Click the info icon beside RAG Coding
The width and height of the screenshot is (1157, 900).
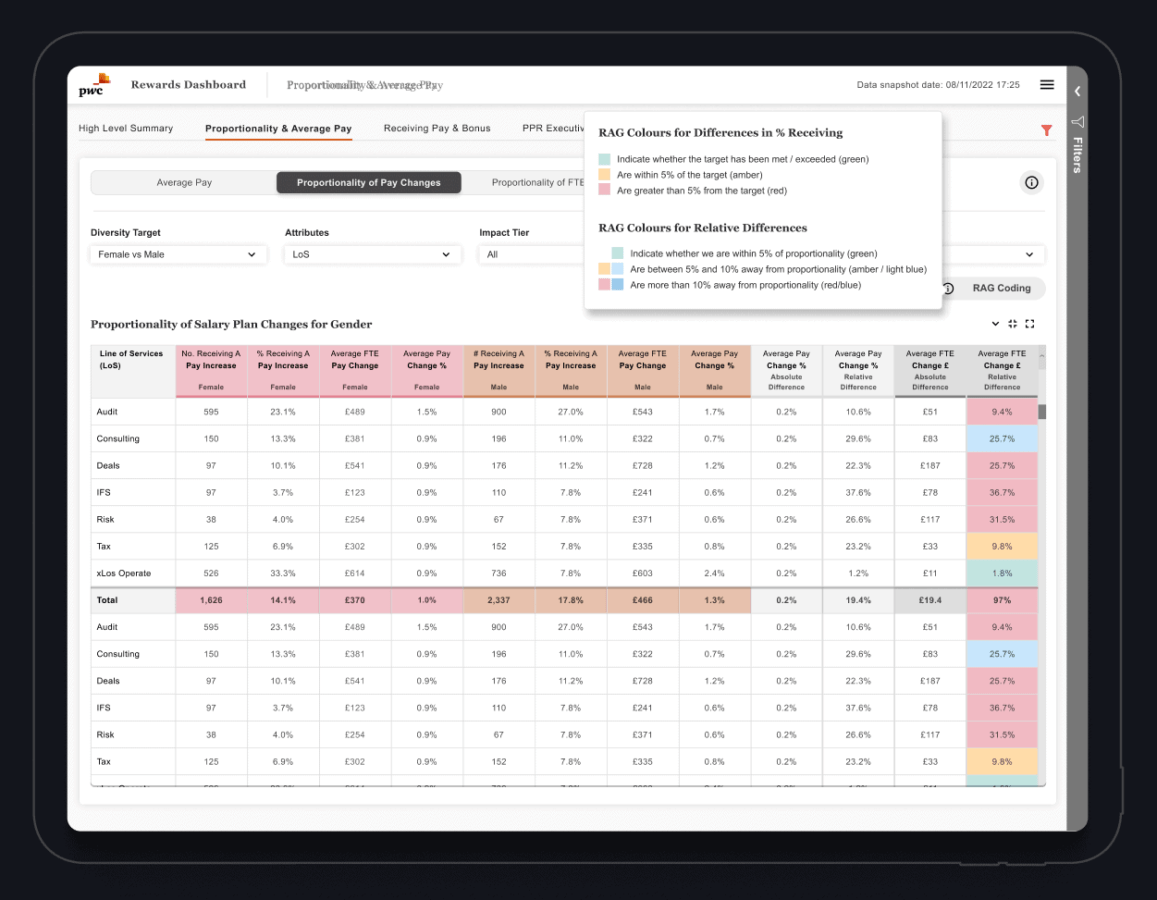[948, 288]
